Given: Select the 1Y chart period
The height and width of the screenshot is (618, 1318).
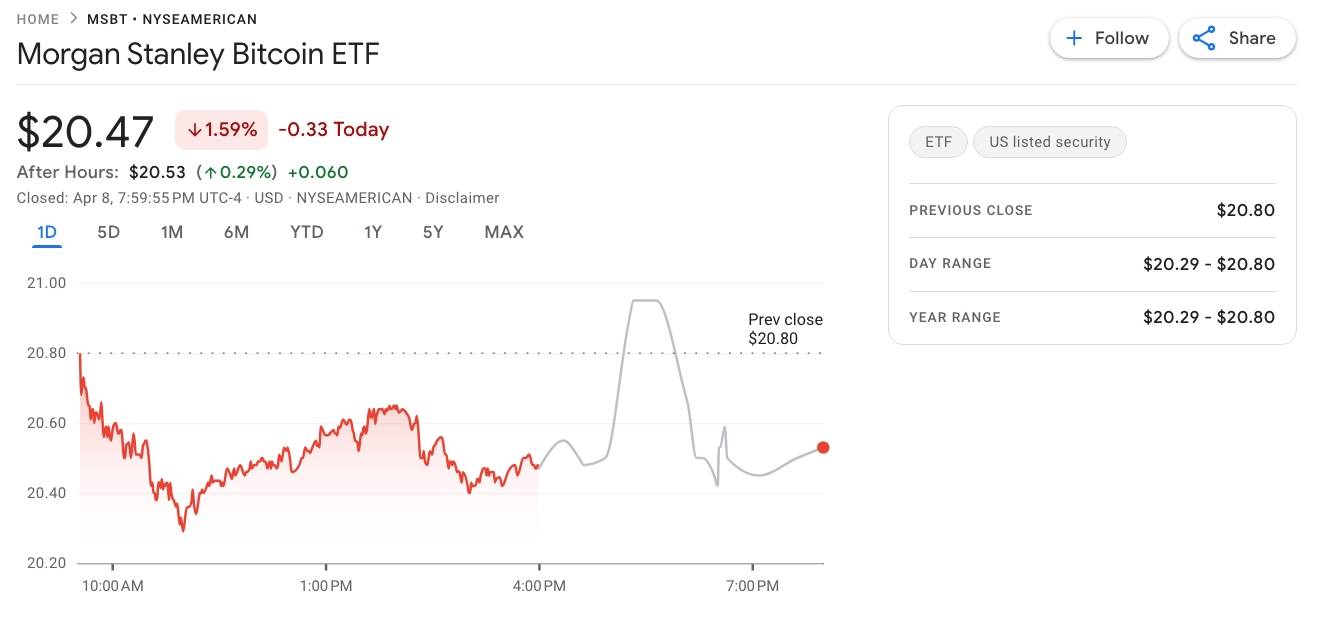Looking at the screenshot, I should click(372, 231).
